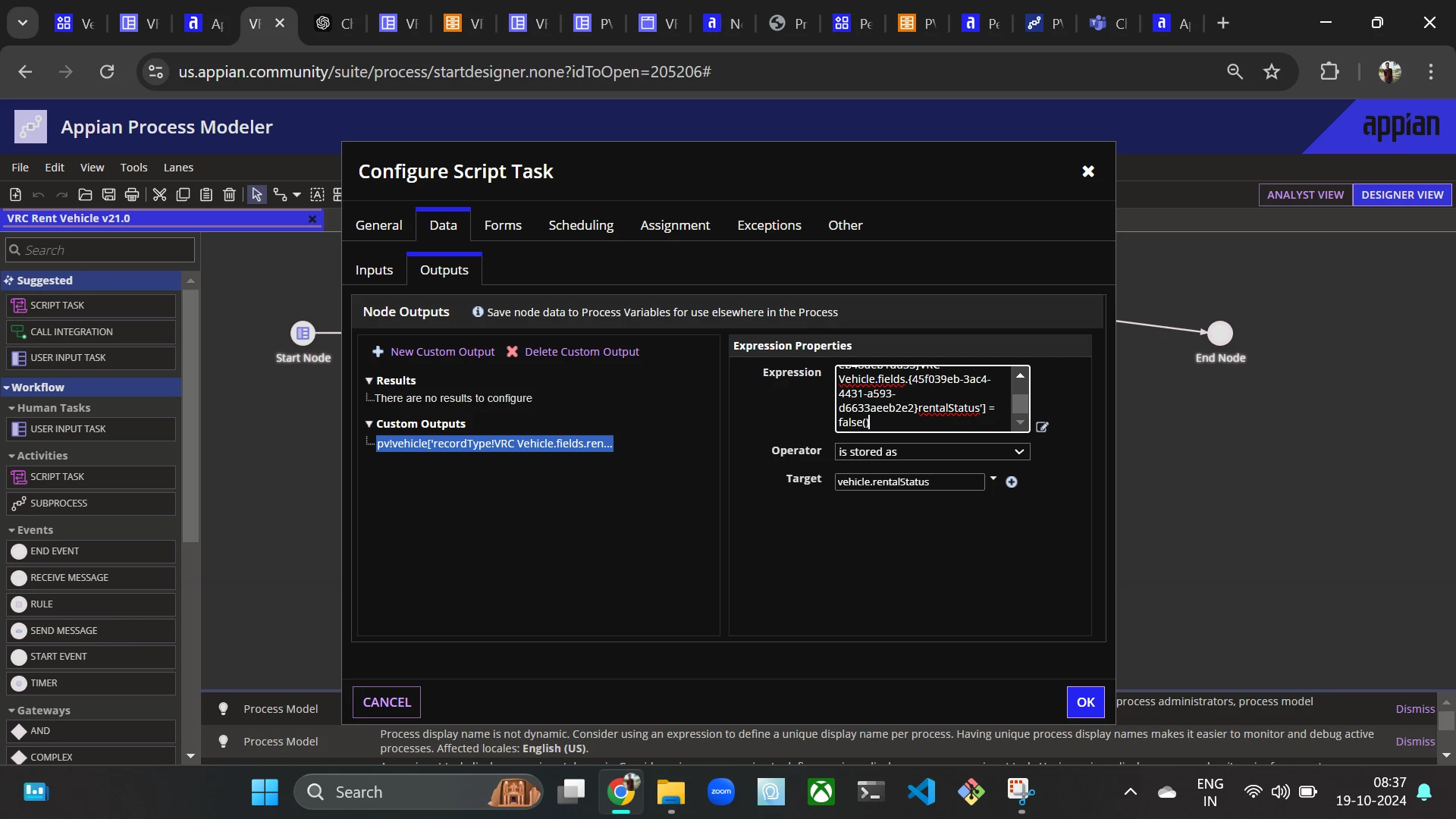Screen dimensions: 1456x819
Task: Click the Timer event palette item
Action: tap(91, 683)
